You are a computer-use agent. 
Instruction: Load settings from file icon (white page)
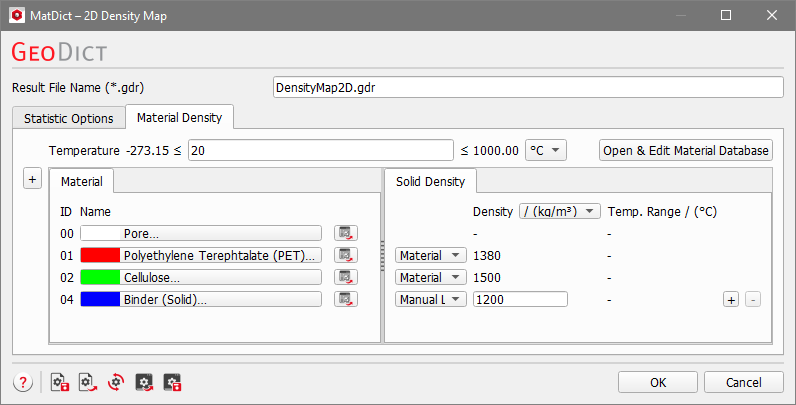(x=88, y=382)
